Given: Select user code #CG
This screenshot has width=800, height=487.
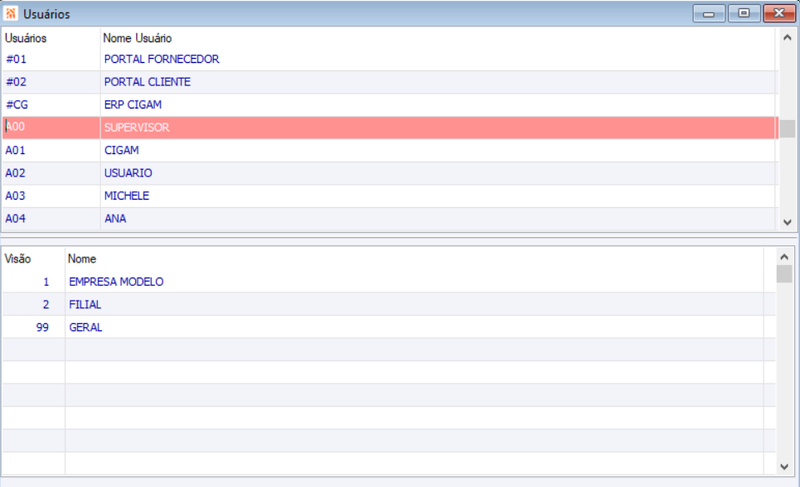Looking at the screenshot, I should [17, 105].
